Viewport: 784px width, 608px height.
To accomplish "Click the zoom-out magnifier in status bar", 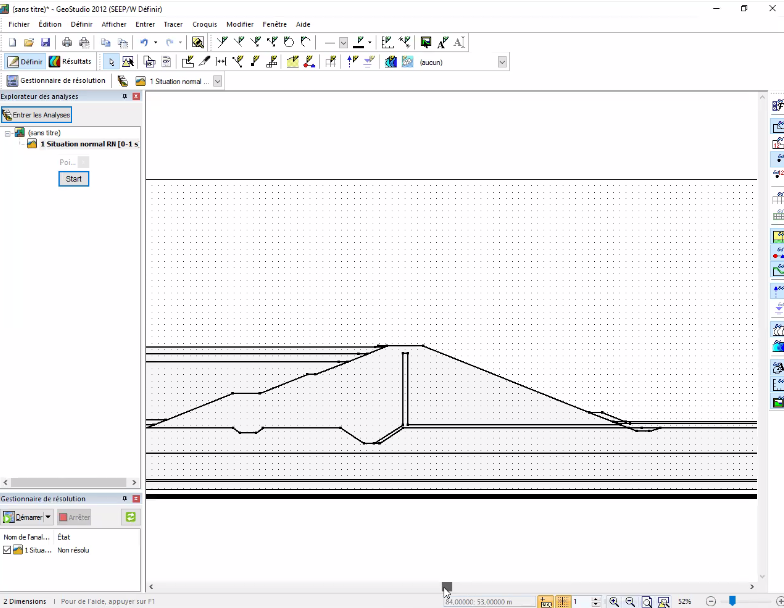I will (630, 602).
